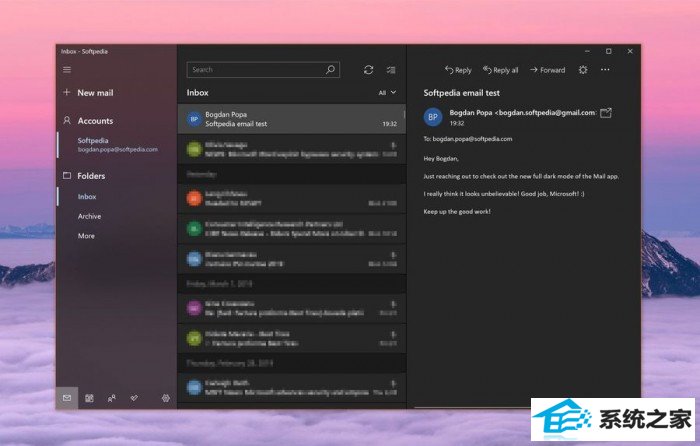Click sender BP avatar in reading pane

433,117
